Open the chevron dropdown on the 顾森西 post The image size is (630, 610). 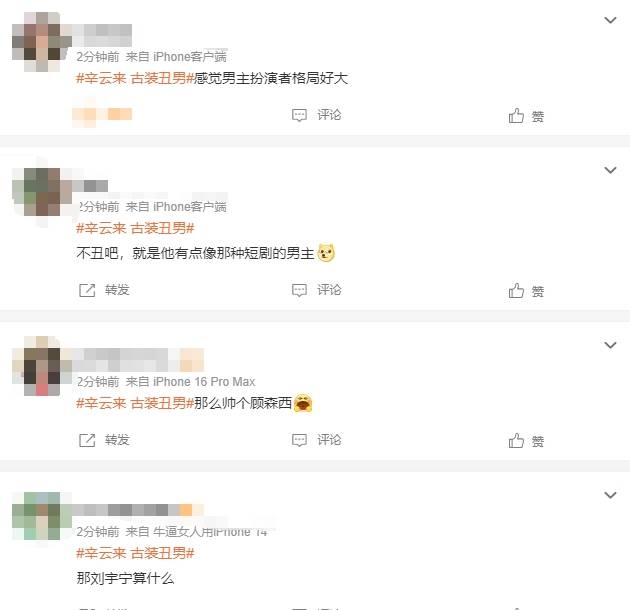coord(610,345)
